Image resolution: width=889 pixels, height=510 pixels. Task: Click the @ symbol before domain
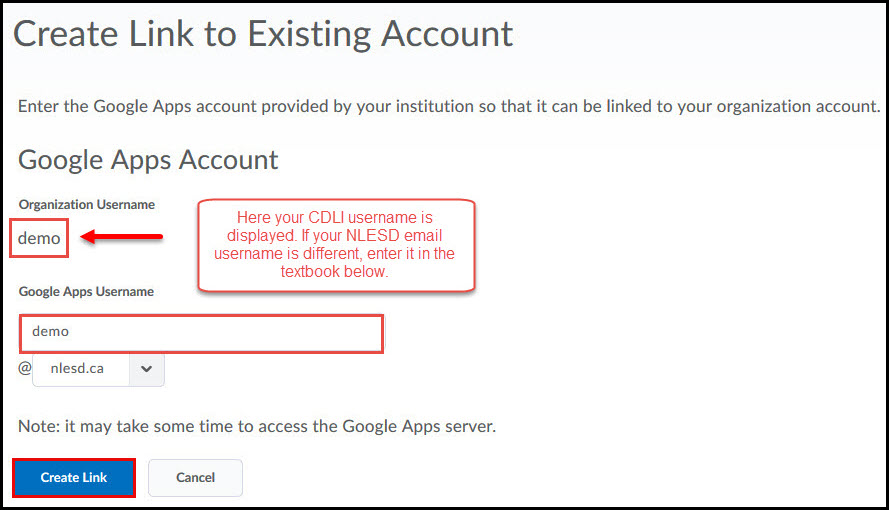click(x=25, y=368)
